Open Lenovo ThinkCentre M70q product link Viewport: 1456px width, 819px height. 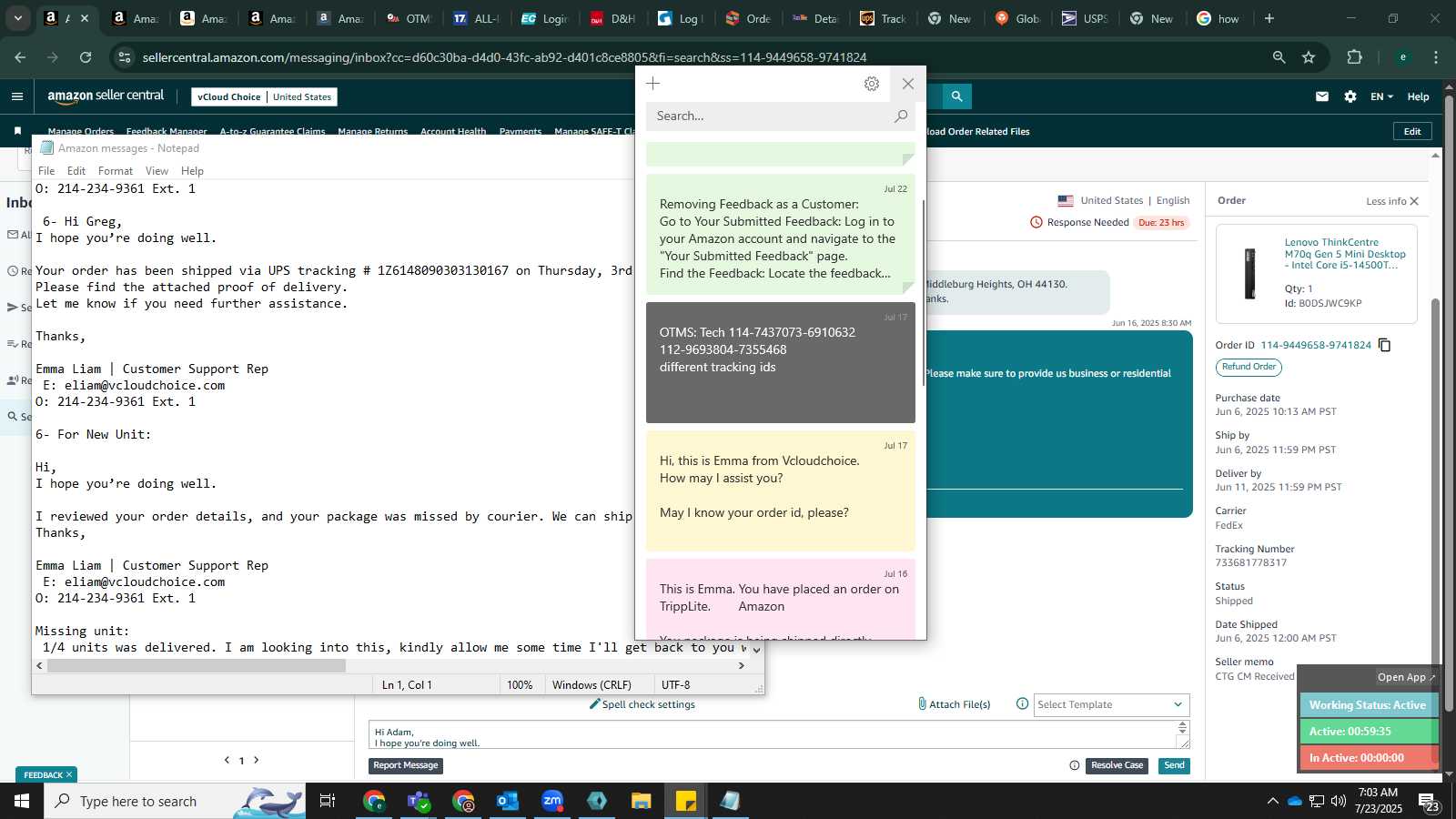(x=1345, y=254)
